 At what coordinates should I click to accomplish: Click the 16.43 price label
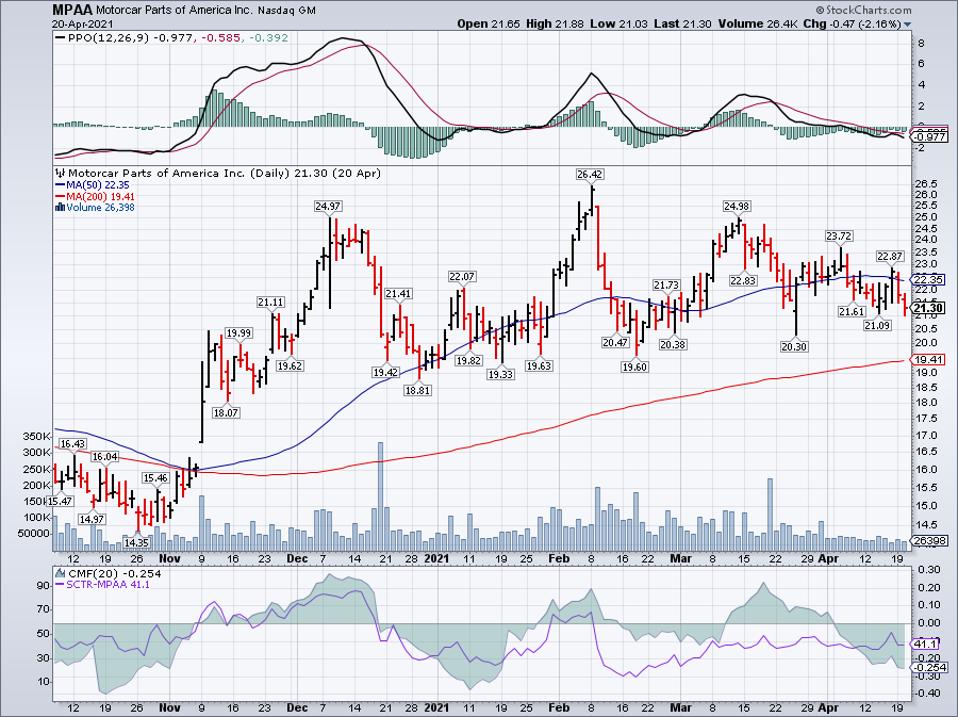[x=72, y=444]
